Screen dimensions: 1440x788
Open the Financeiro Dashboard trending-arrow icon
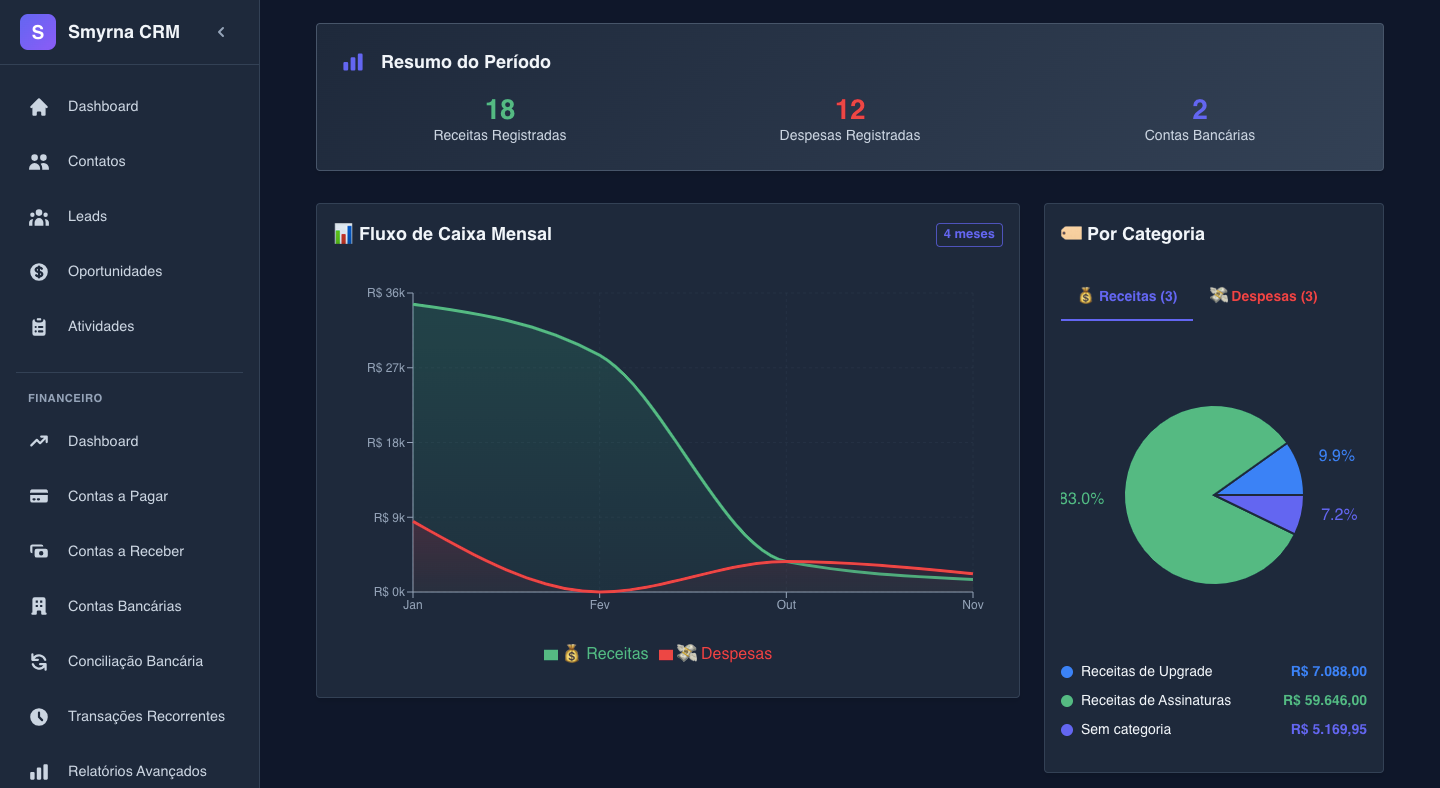(39, 441)
